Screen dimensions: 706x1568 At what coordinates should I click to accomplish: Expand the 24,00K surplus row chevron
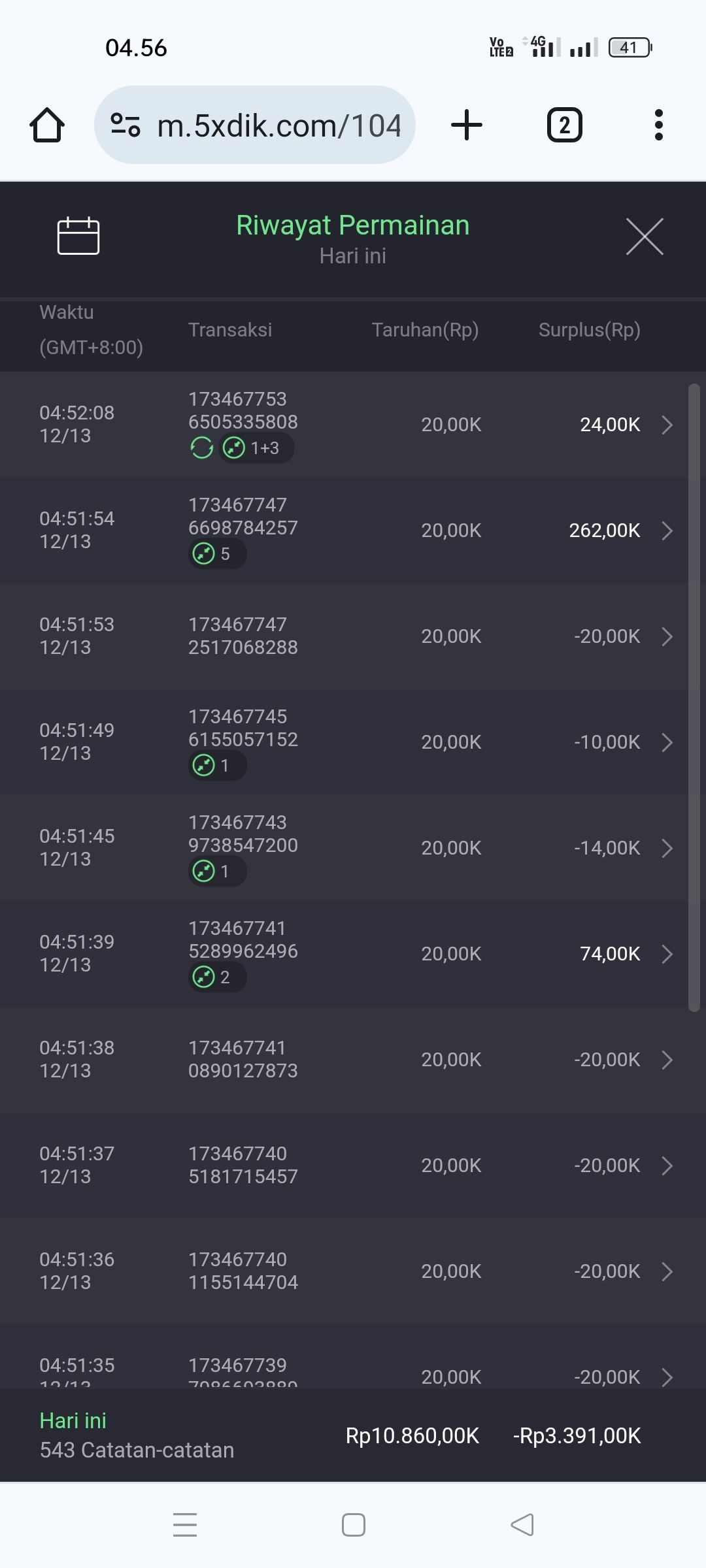click(x=667, y=425)
